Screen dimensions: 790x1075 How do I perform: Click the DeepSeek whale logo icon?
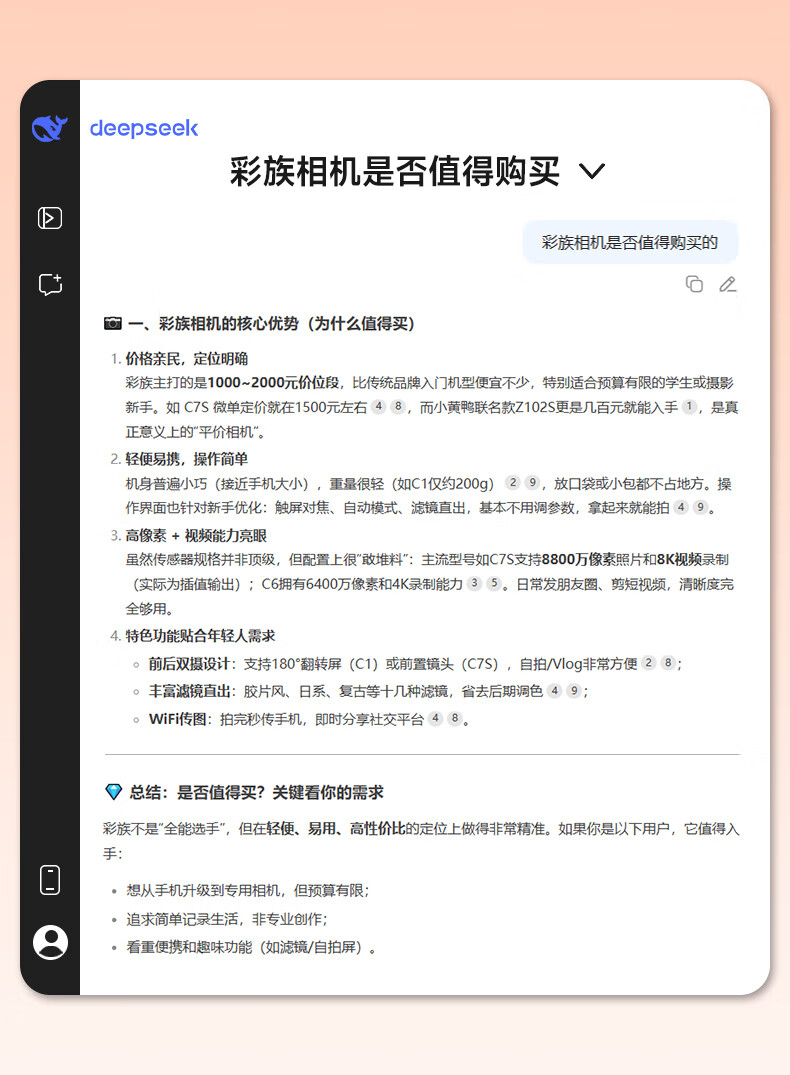[x=49, y=128]
